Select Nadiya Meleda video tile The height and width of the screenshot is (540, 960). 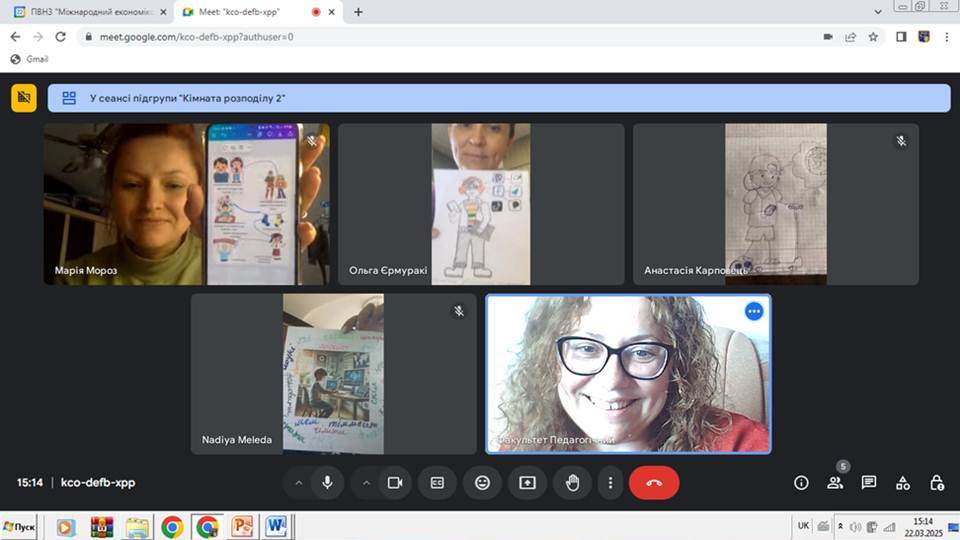[334, 374]
